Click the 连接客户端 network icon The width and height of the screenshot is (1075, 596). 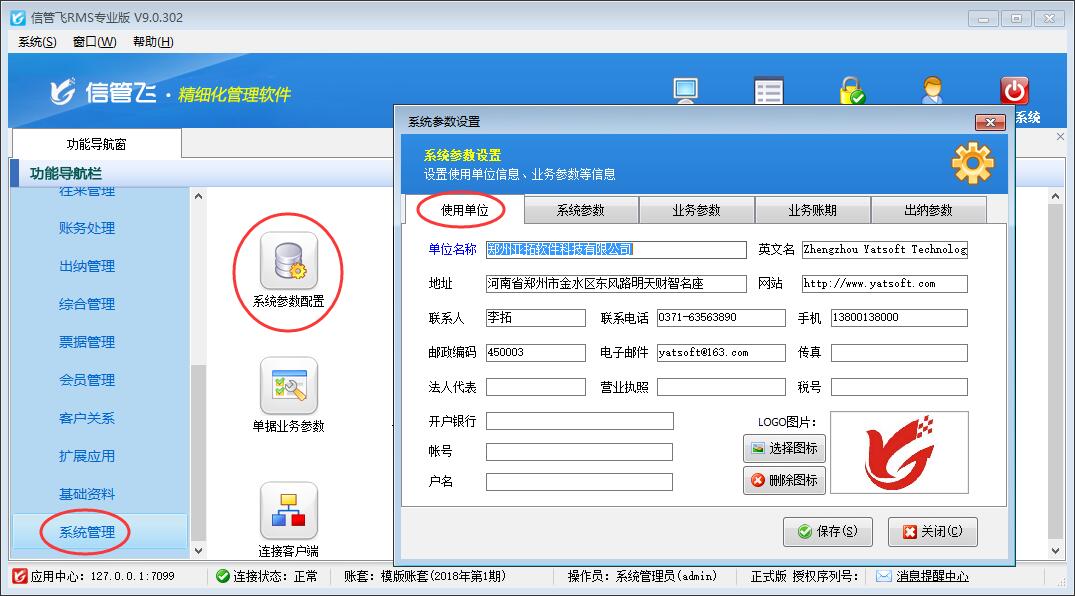(288, 511)
